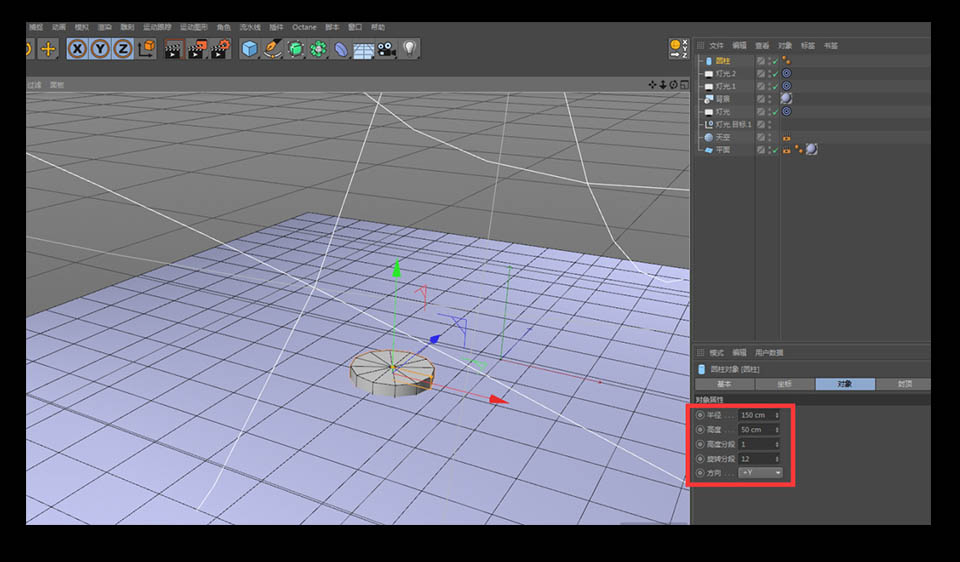This screenshot has width=960, height=562.
Task: Open the Octane menu
Action: click(x=304, y=27)
